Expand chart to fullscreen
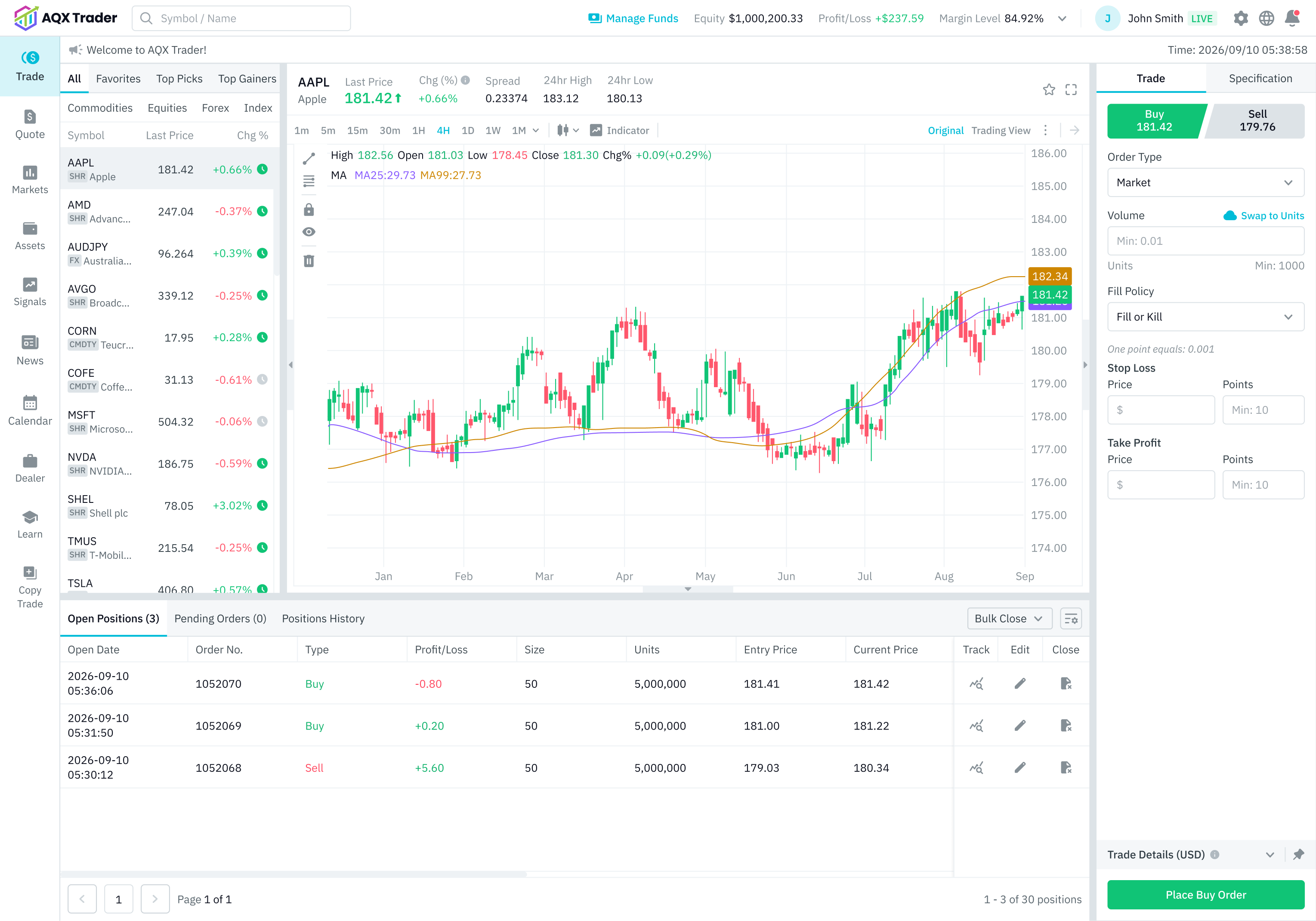This screenshot has width=1316, height=921. click(1071, 89)
